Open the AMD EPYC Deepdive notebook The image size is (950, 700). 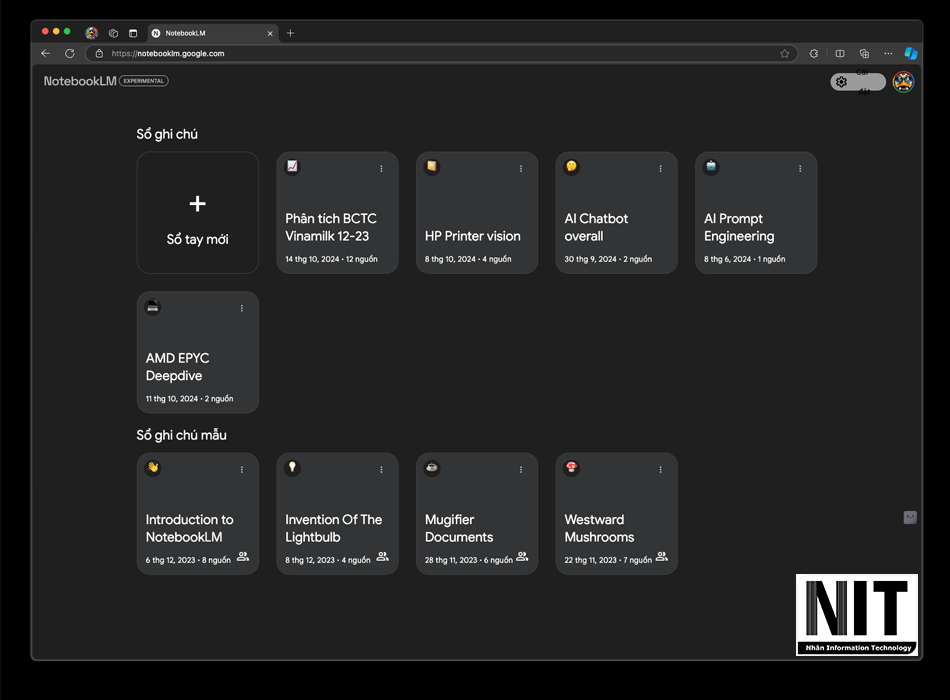[198, 352]
